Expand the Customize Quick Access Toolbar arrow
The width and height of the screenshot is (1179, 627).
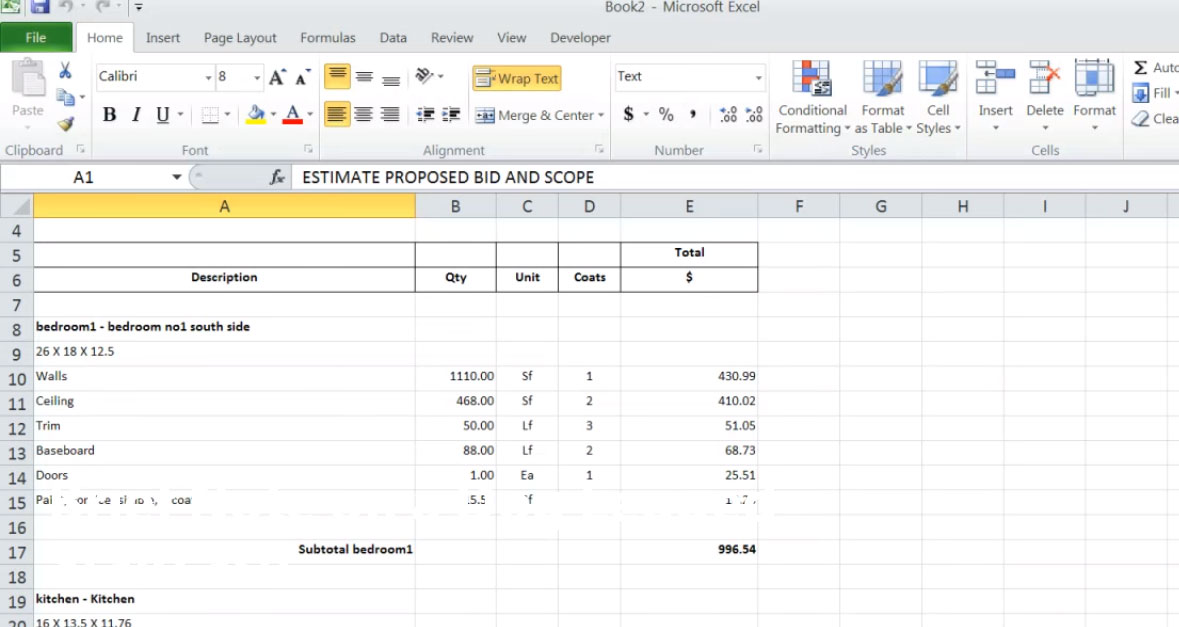pos(138,8)
